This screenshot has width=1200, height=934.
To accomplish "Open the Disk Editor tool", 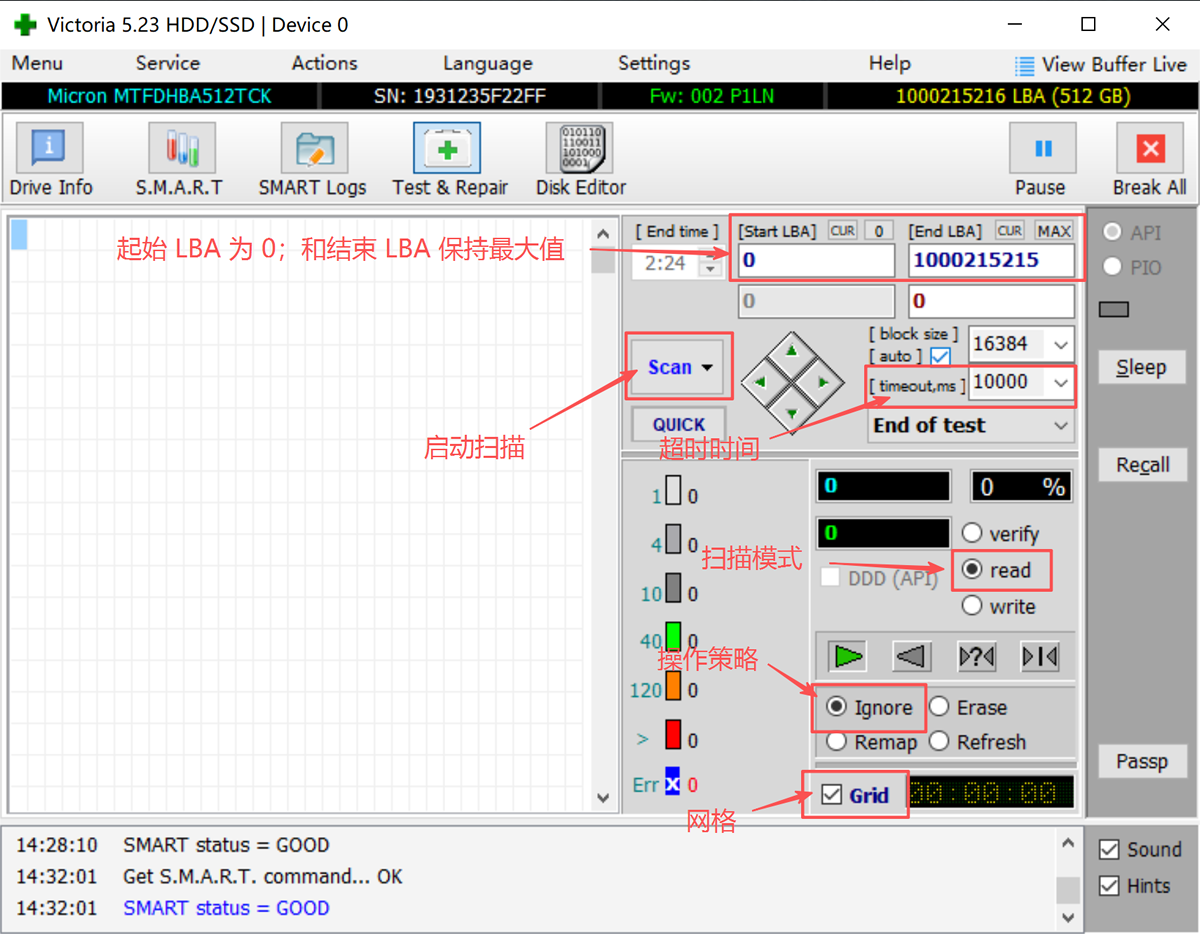I will [580, 161].
